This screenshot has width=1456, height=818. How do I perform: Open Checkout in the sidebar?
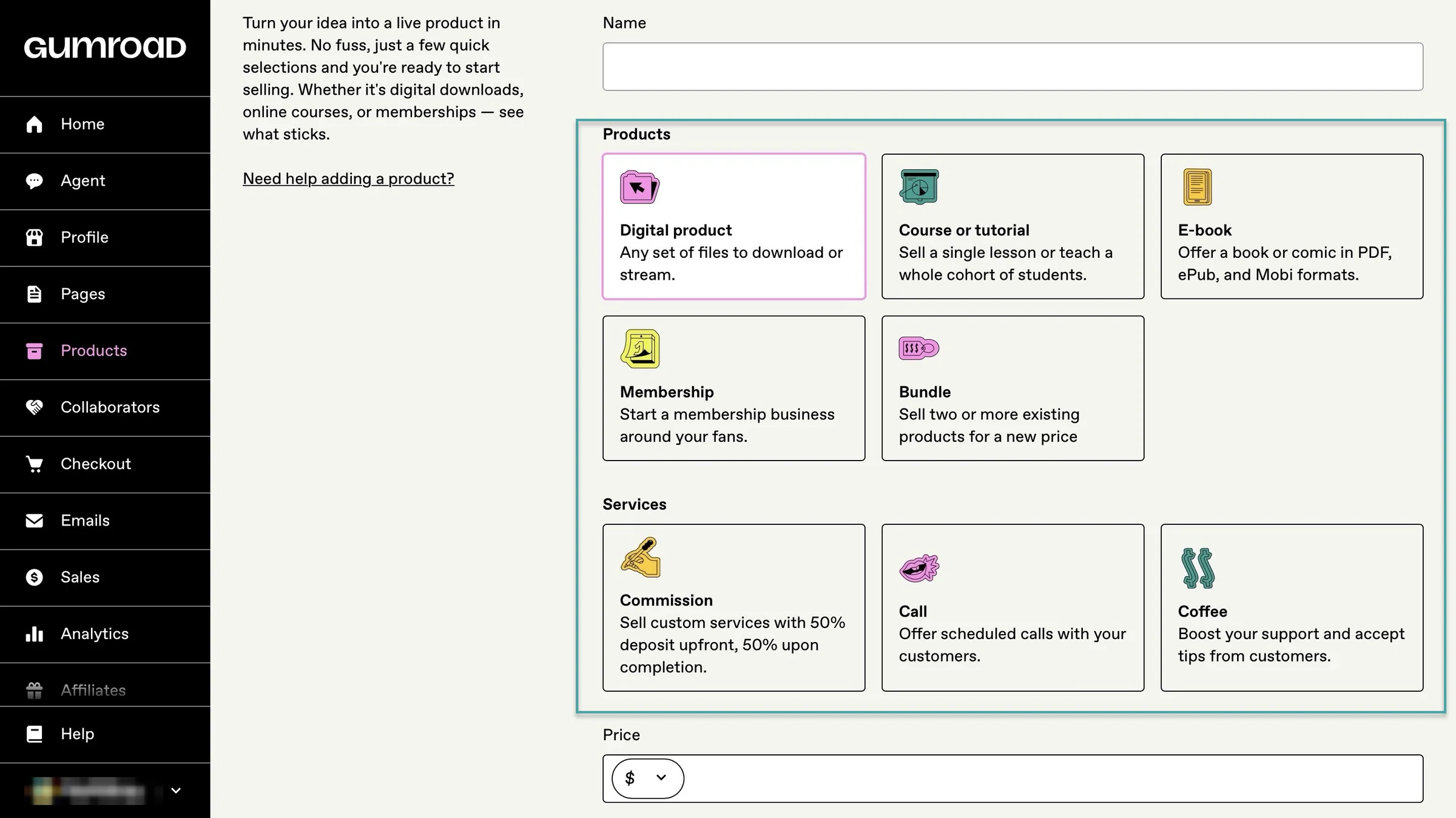coord(105,464)
